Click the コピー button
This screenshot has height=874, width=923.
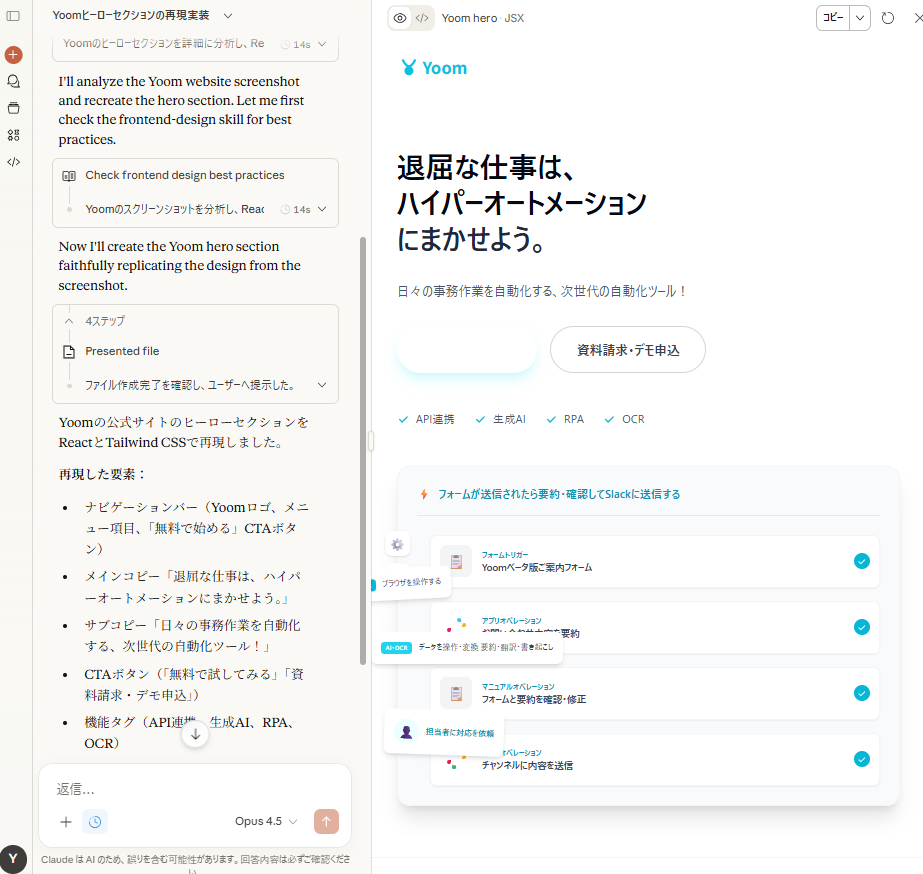click(833, 18)
